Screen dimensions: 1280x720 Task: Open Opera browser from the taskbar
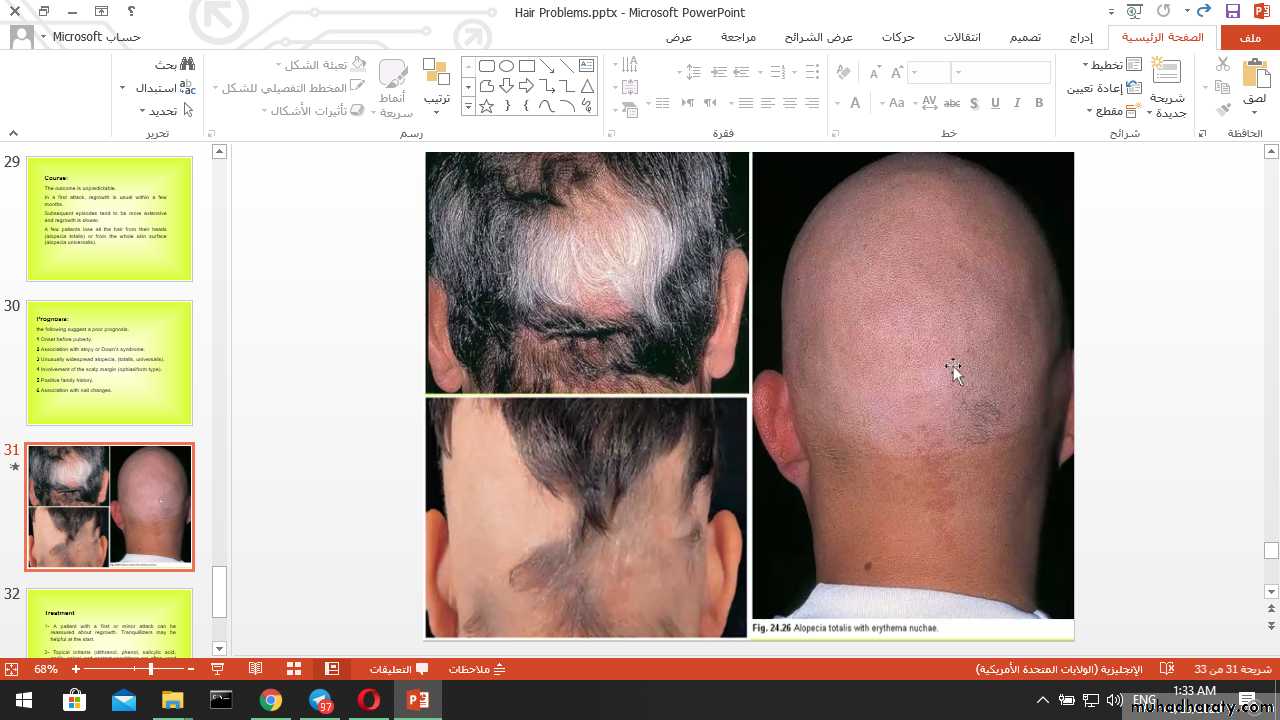coord(369,700)
